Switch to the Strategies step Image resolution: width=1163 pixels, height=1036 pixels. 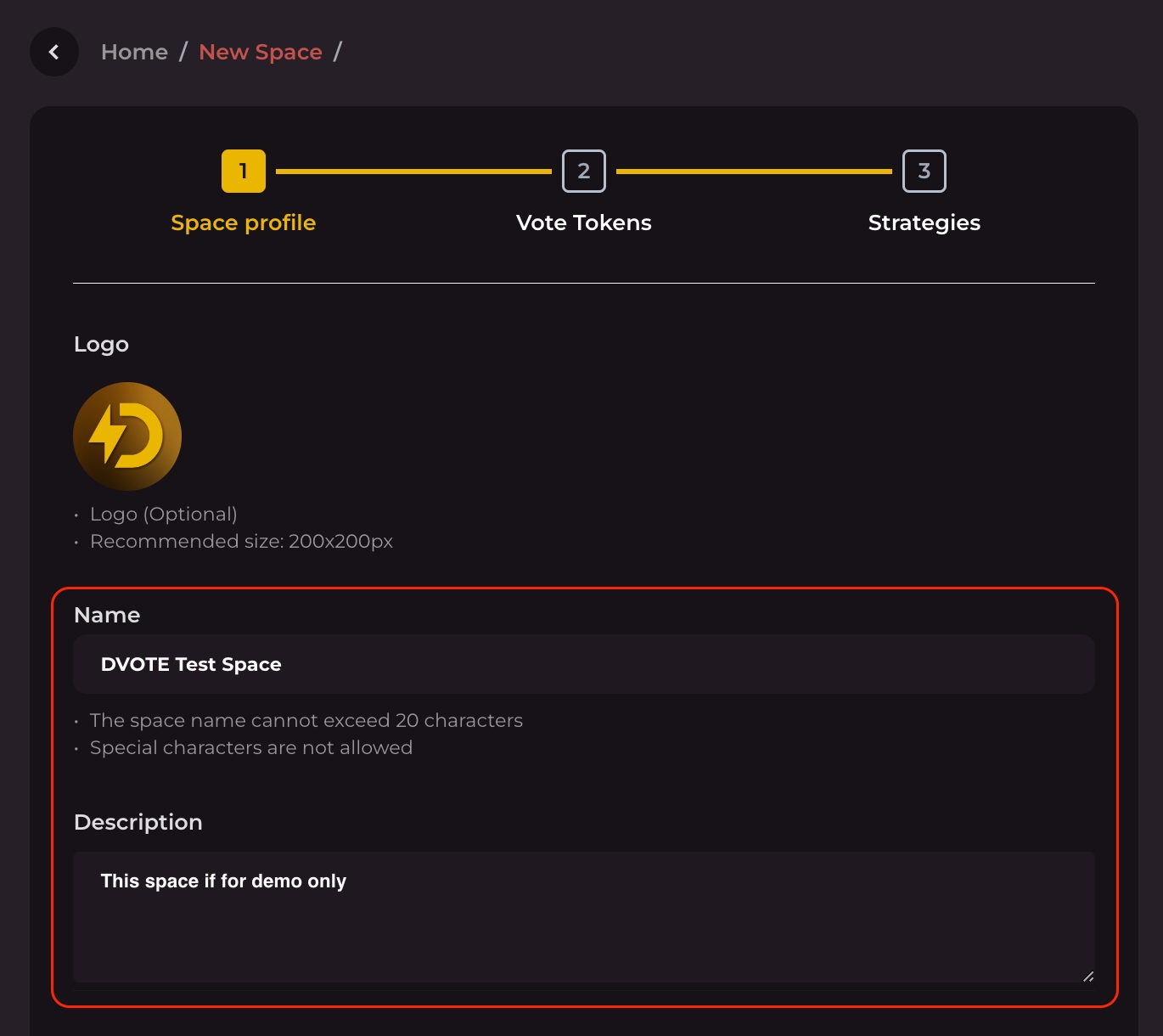924,222
